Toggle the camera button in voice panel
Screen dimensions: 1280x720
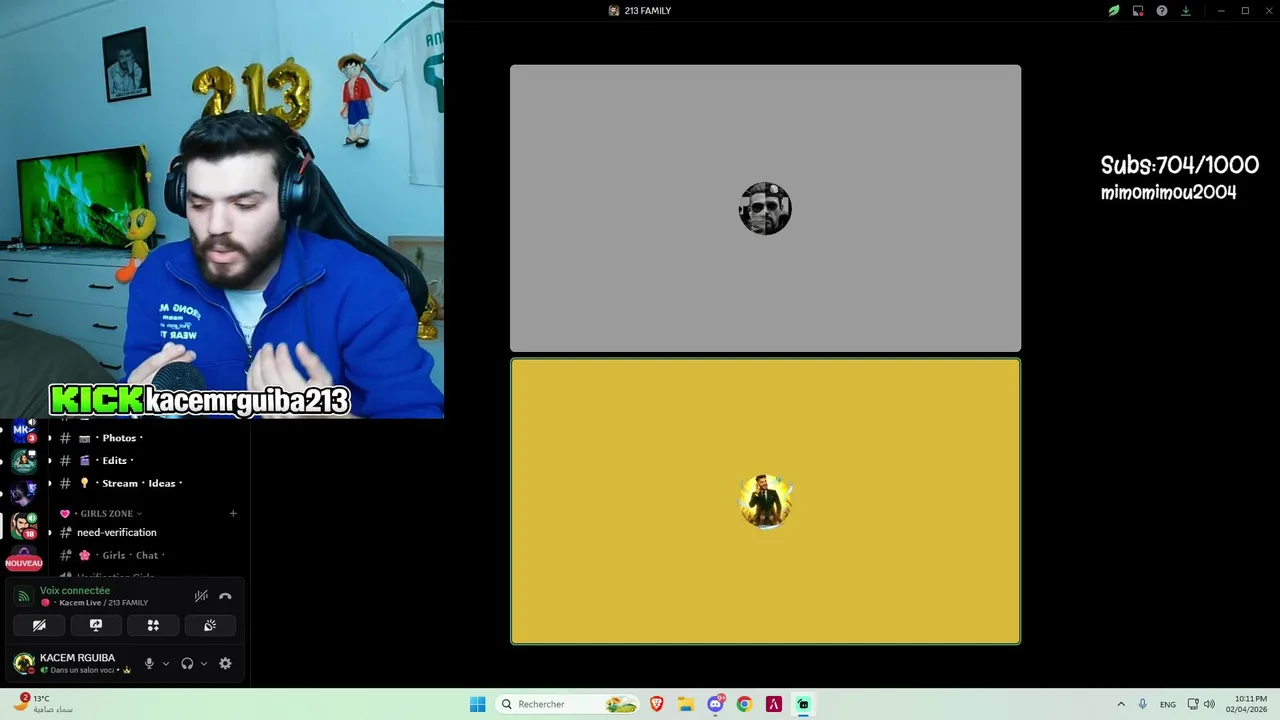39,625
